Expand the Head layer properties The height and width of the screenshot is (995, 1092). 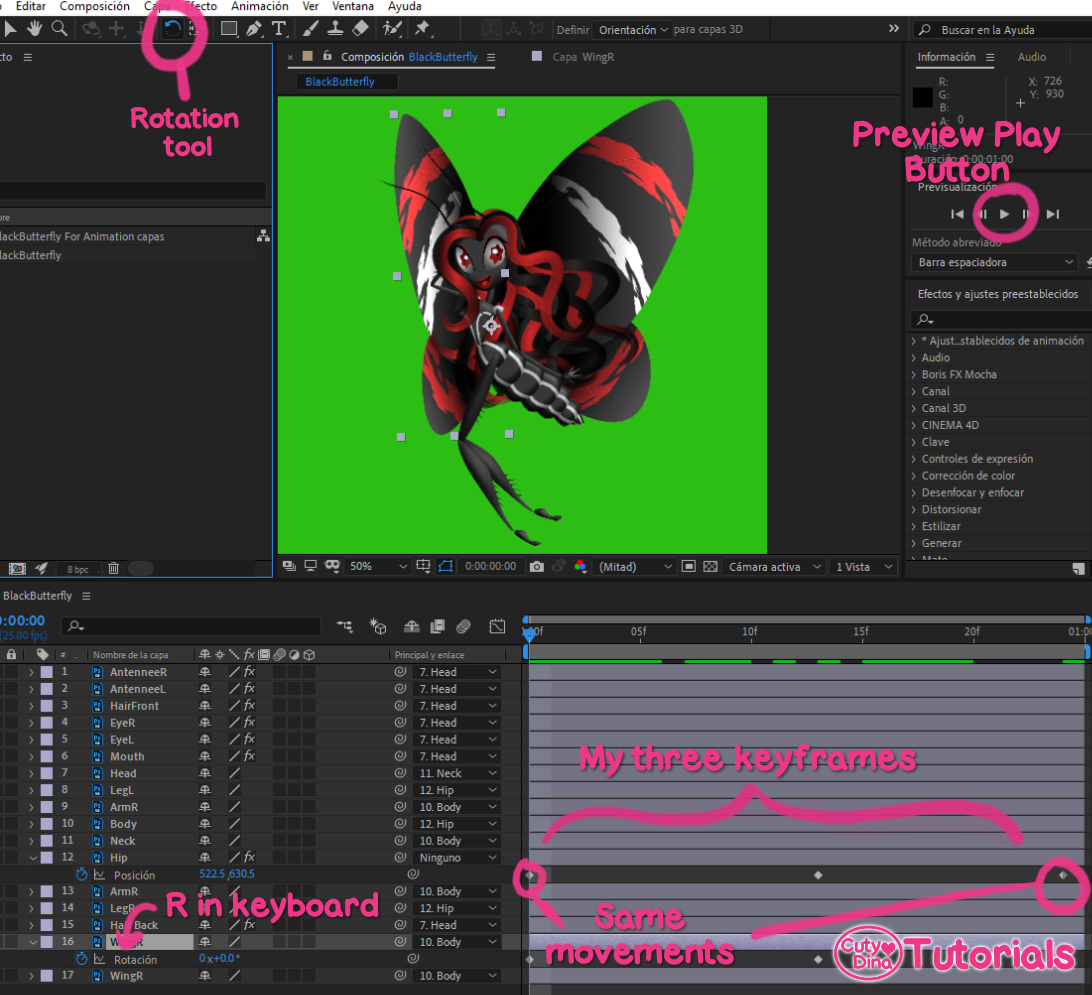point(31,773)
